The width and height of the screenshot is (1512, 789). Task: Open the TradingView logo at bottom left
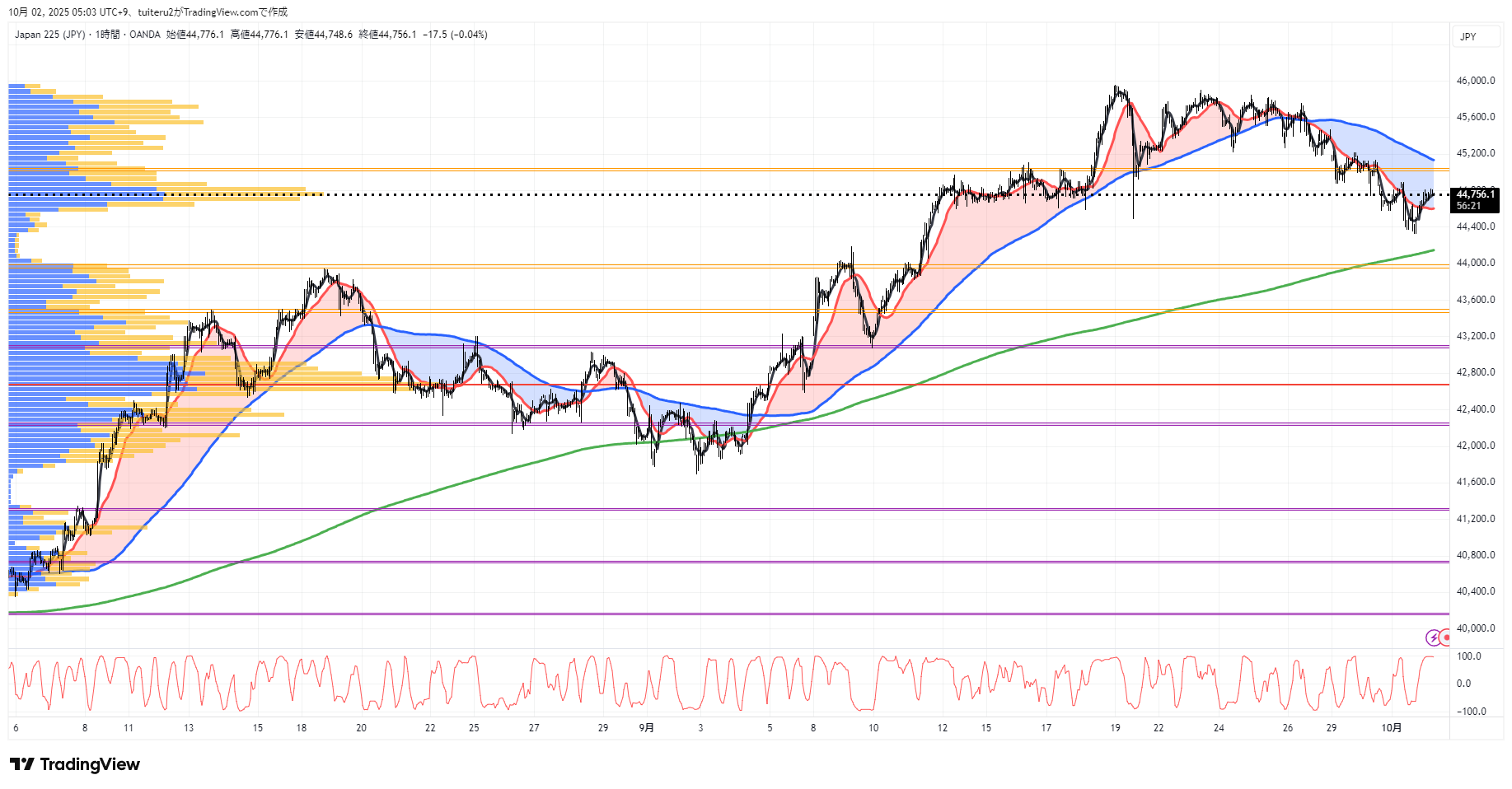75,764
